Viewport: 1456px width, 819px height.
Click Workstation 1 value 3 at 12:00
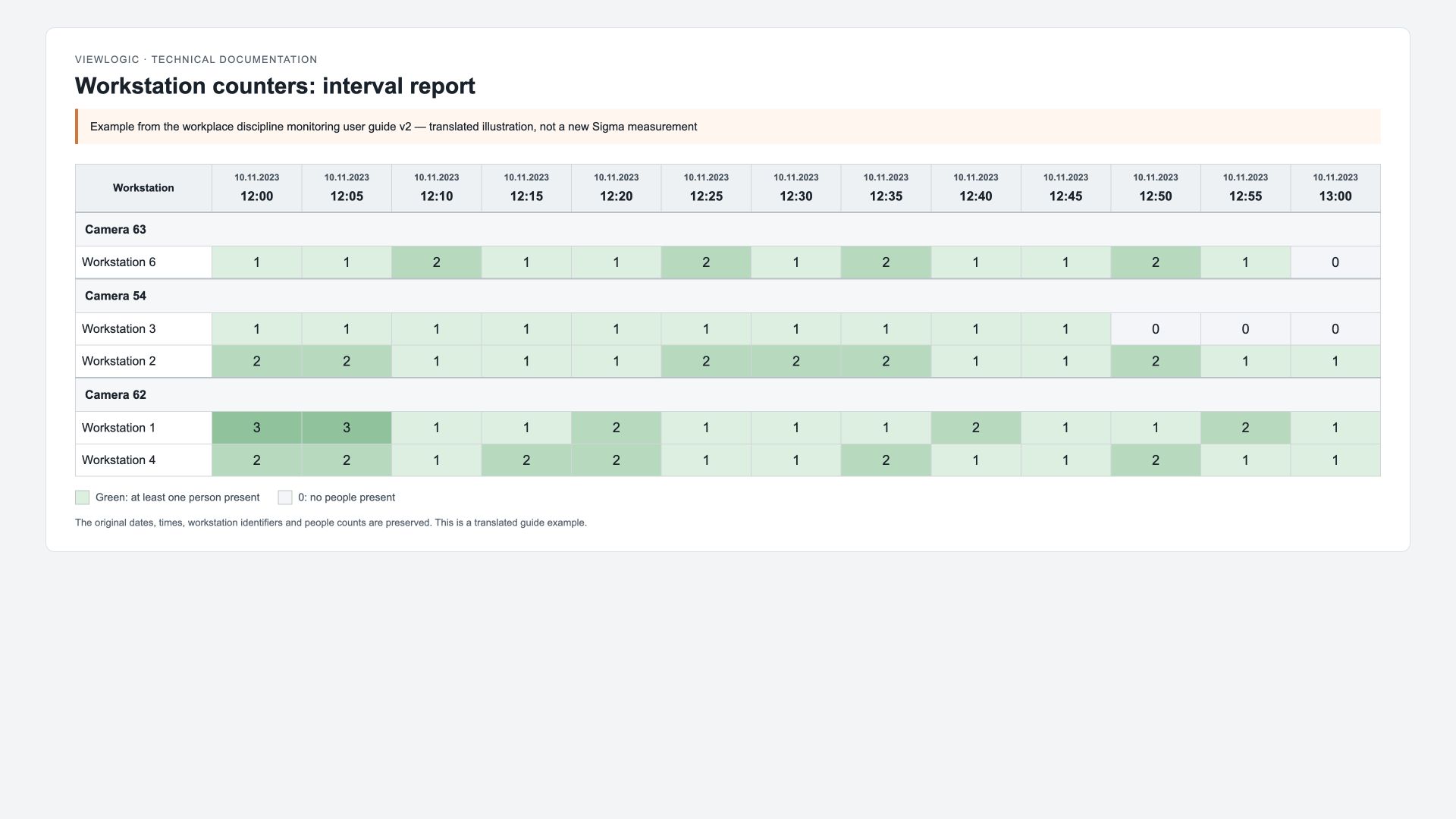coord(256,428)
